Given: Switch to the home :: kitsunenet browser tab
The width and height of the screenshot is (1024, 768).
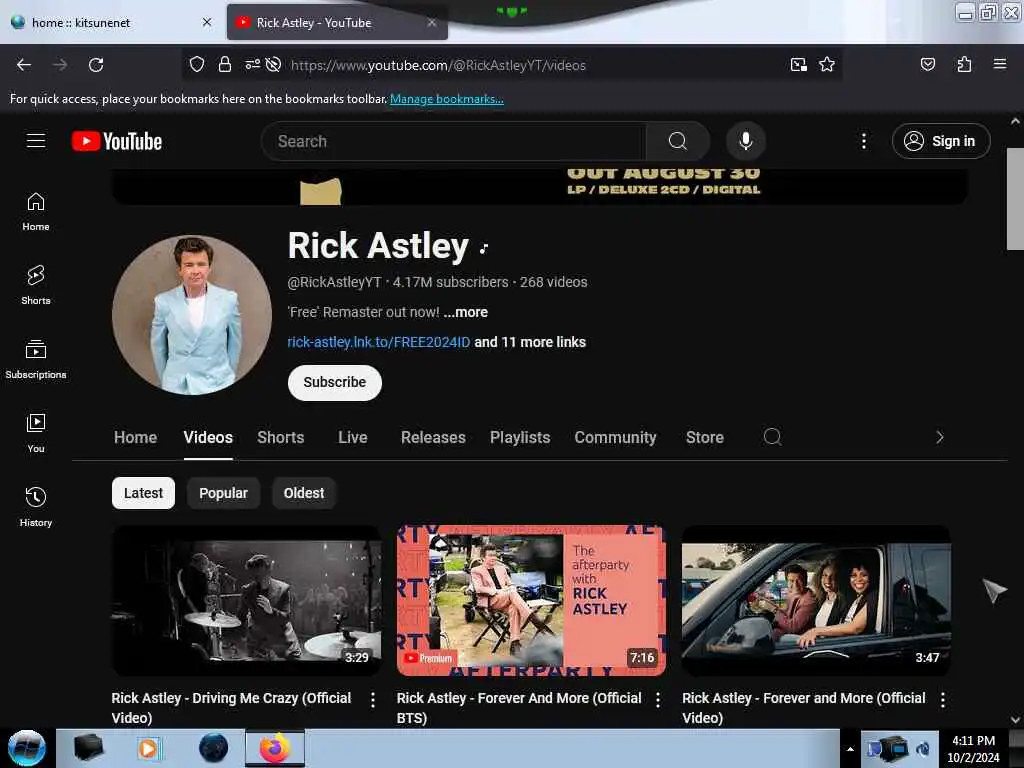Looking at the screenshot, I should (x=112, y=22).
